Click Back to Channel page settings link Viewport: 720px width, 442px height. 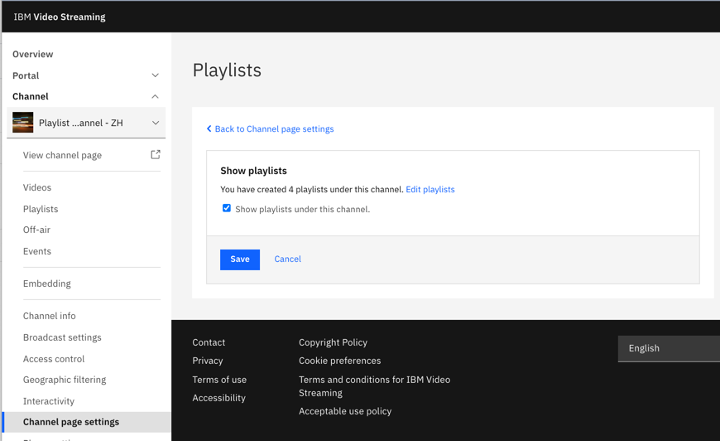(274, 129)
